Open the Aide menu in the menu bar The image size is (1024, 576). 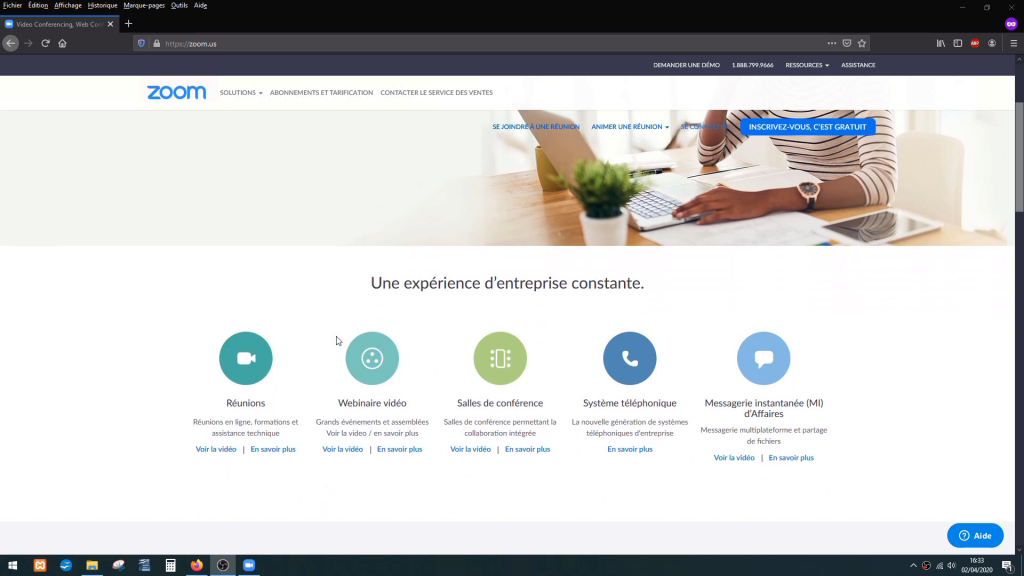pyautogui.click(x=200, y=5)
